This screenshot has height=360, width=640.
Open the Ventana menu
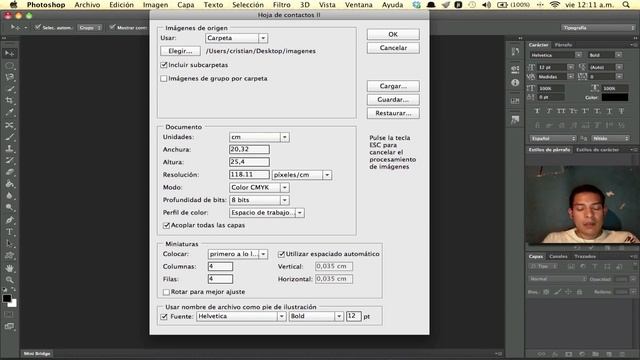(358, 5)
